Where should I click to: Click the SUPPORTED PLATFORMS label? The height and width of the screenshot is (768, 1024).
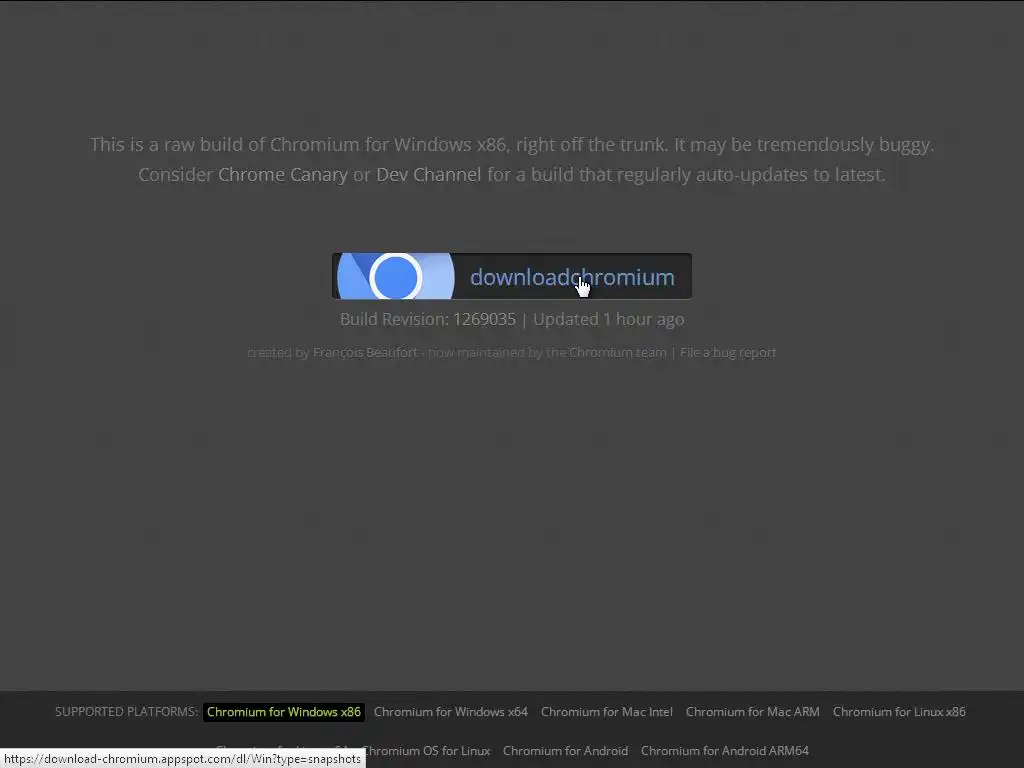pos(127,712)
